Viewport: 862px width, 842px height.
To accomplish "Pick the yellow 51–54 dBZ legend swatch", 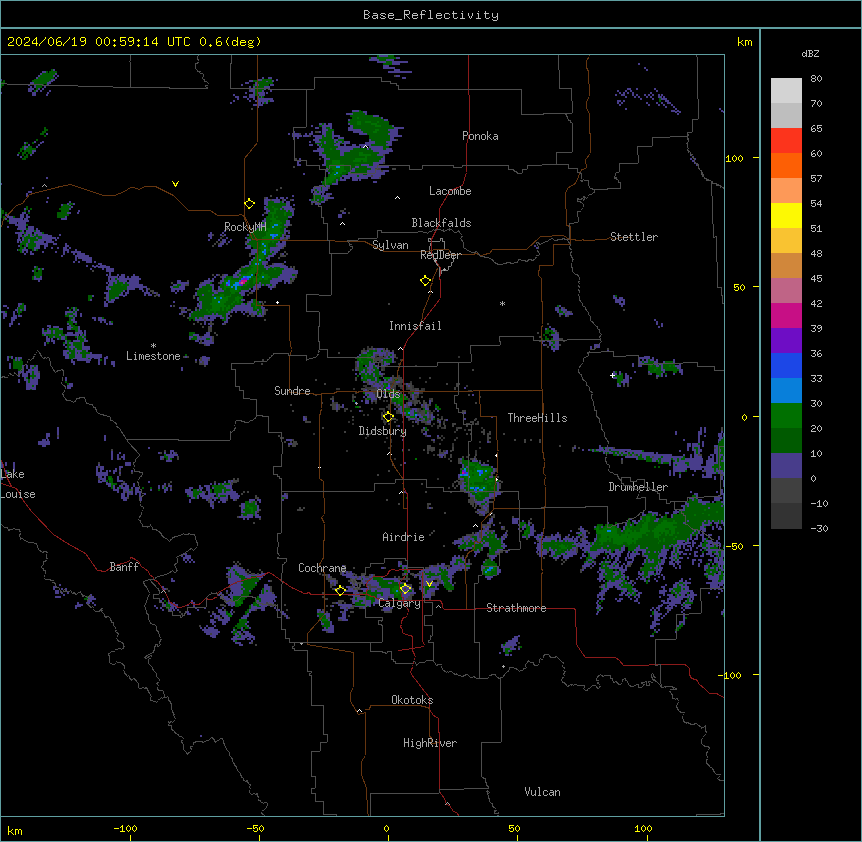I will (x=786, y=215).
